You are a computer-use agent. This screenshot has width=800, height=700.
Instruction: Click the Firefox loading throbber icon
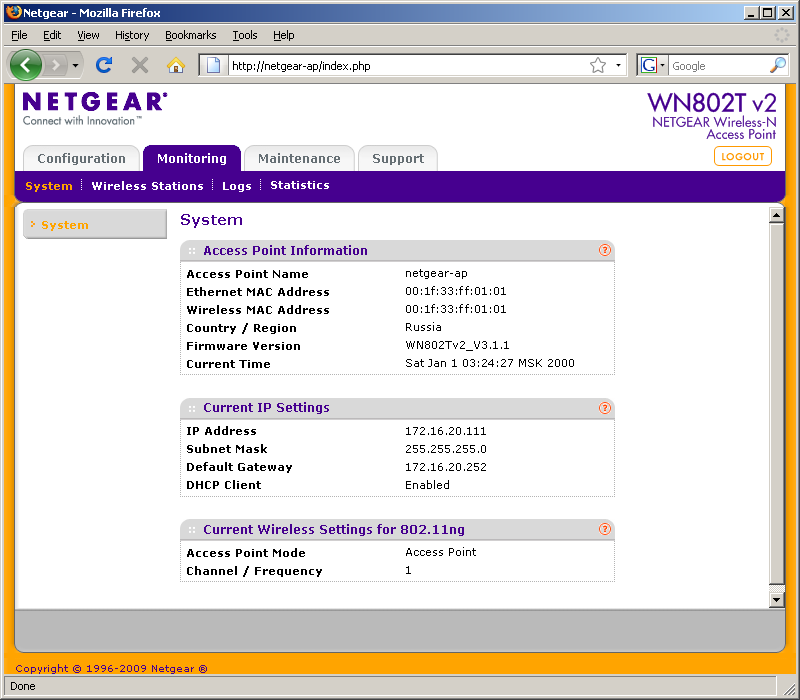782,35
